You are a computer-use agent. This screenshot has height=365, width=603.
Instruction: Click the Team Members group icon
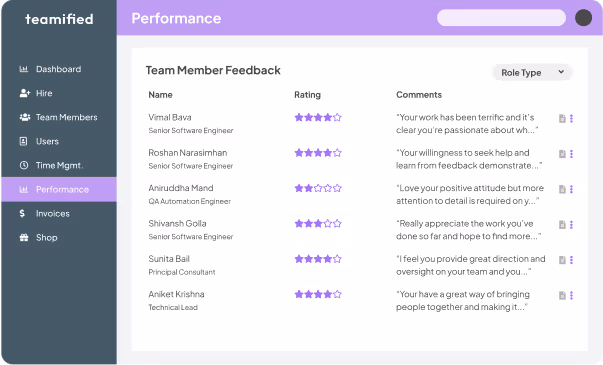(25, 117)
